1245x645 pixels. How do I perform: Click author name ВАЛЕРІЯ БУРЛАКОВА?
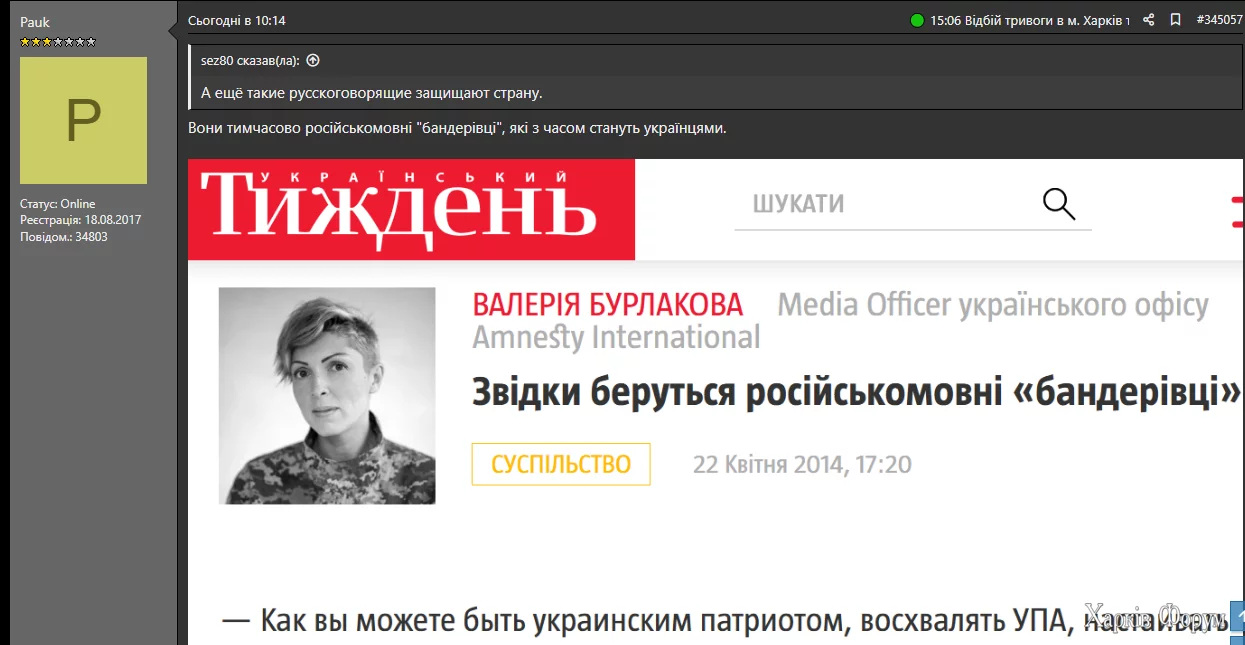click(x=608, y=305)
